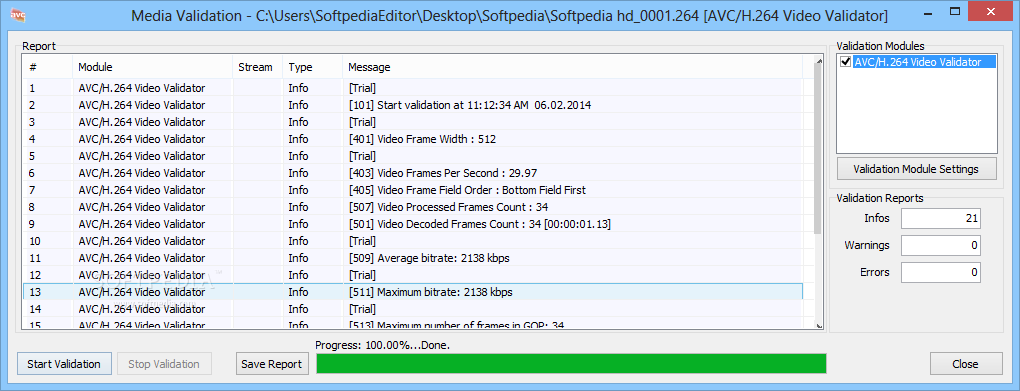Click the Info type cell in row 11

click(x=299, y=258)
